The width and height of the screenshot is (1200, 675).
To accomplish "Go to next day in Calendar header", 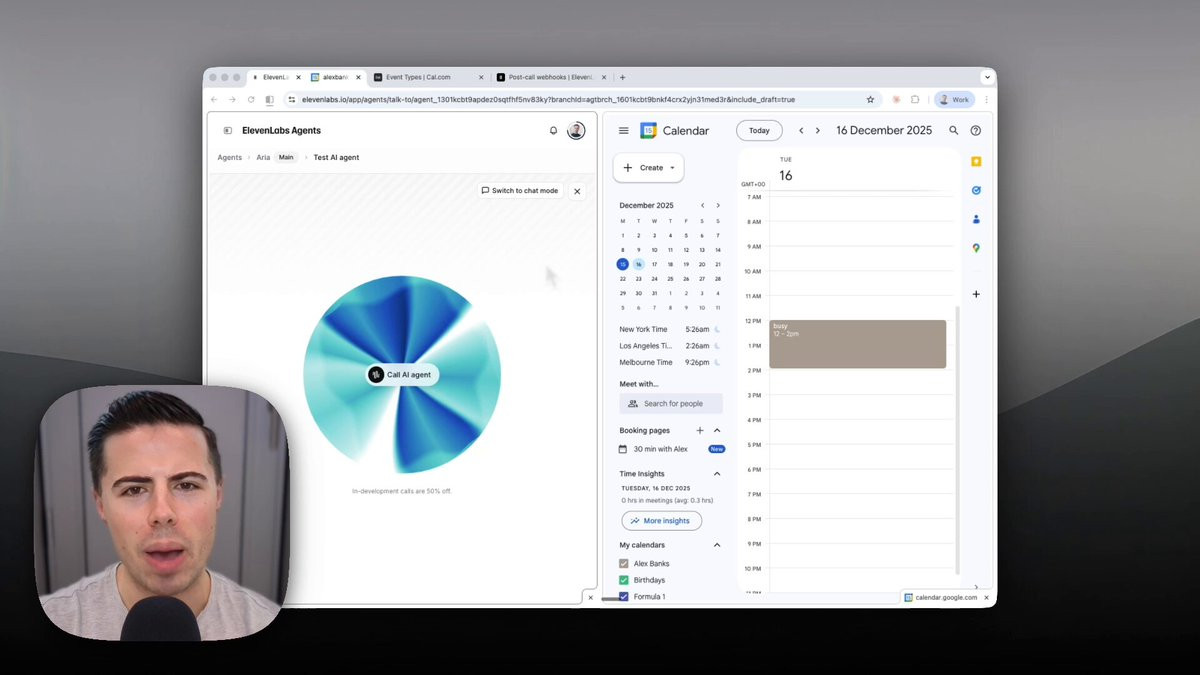I will [817, 130].
